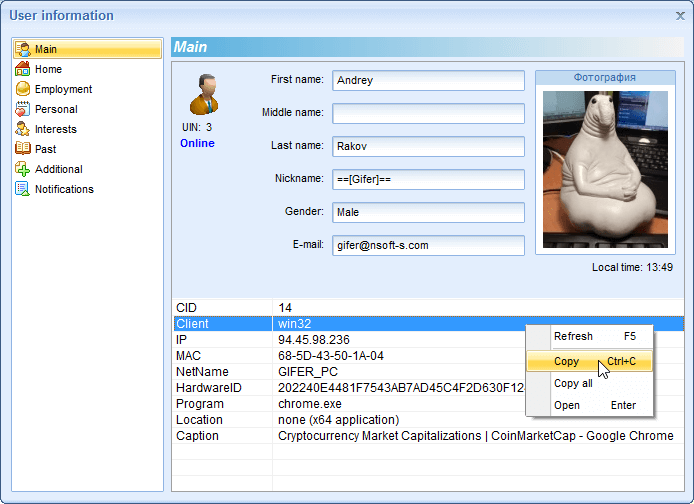Click the UIN: 3 label
Screen dimensions: 694x504
click(x=197, y=127)
